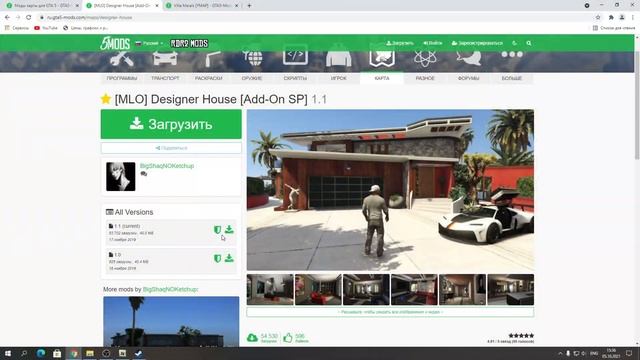Select the ТРАНСПОРТ tab

(165, 78)
